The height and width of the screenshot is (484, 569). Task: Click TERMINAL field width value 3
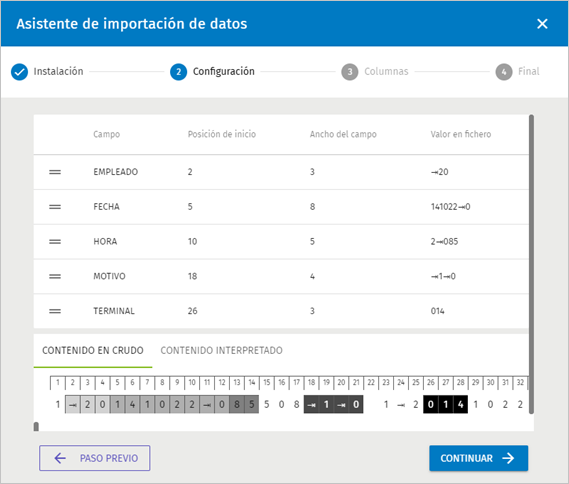(x=312, y=311)
